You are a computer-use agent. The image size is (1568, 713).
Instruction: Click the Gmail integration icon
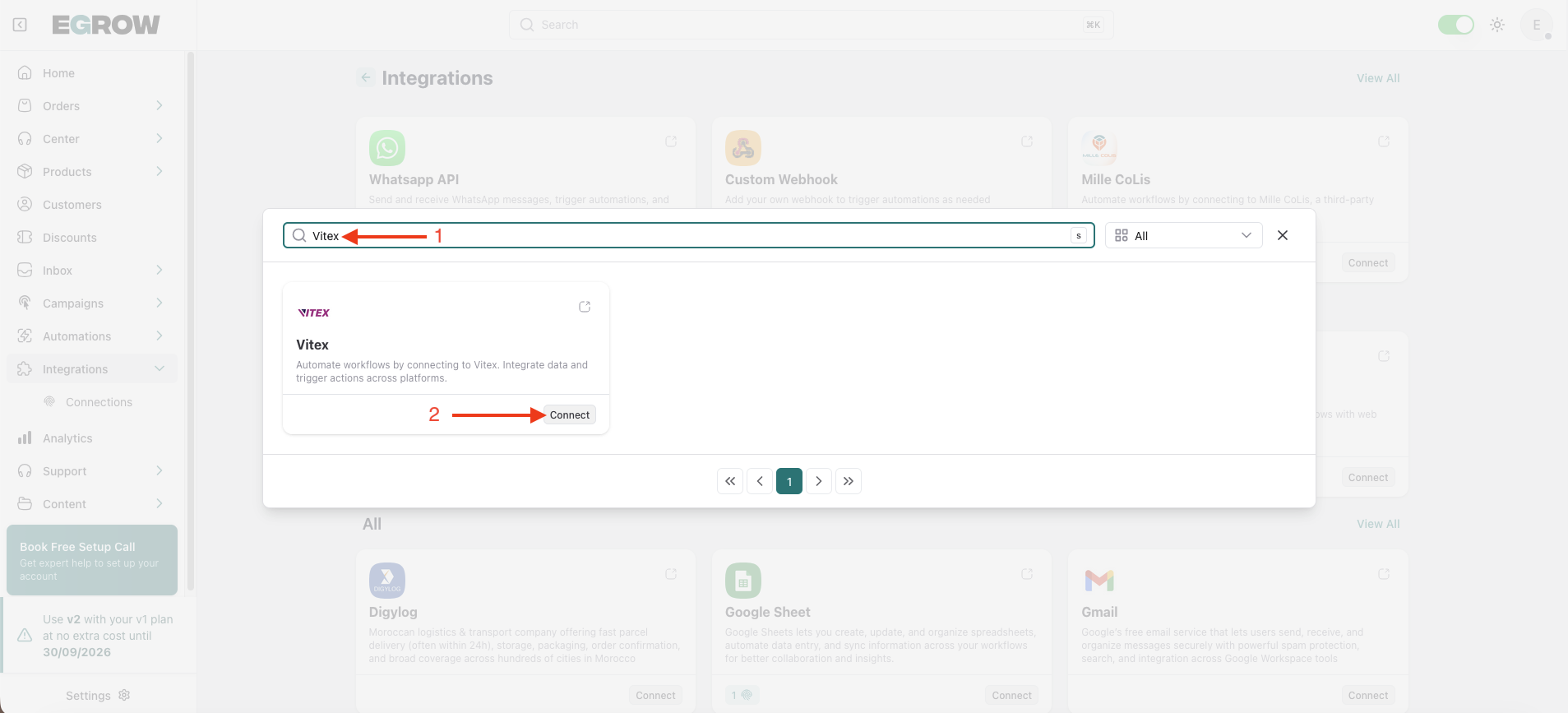[1099, 581]
